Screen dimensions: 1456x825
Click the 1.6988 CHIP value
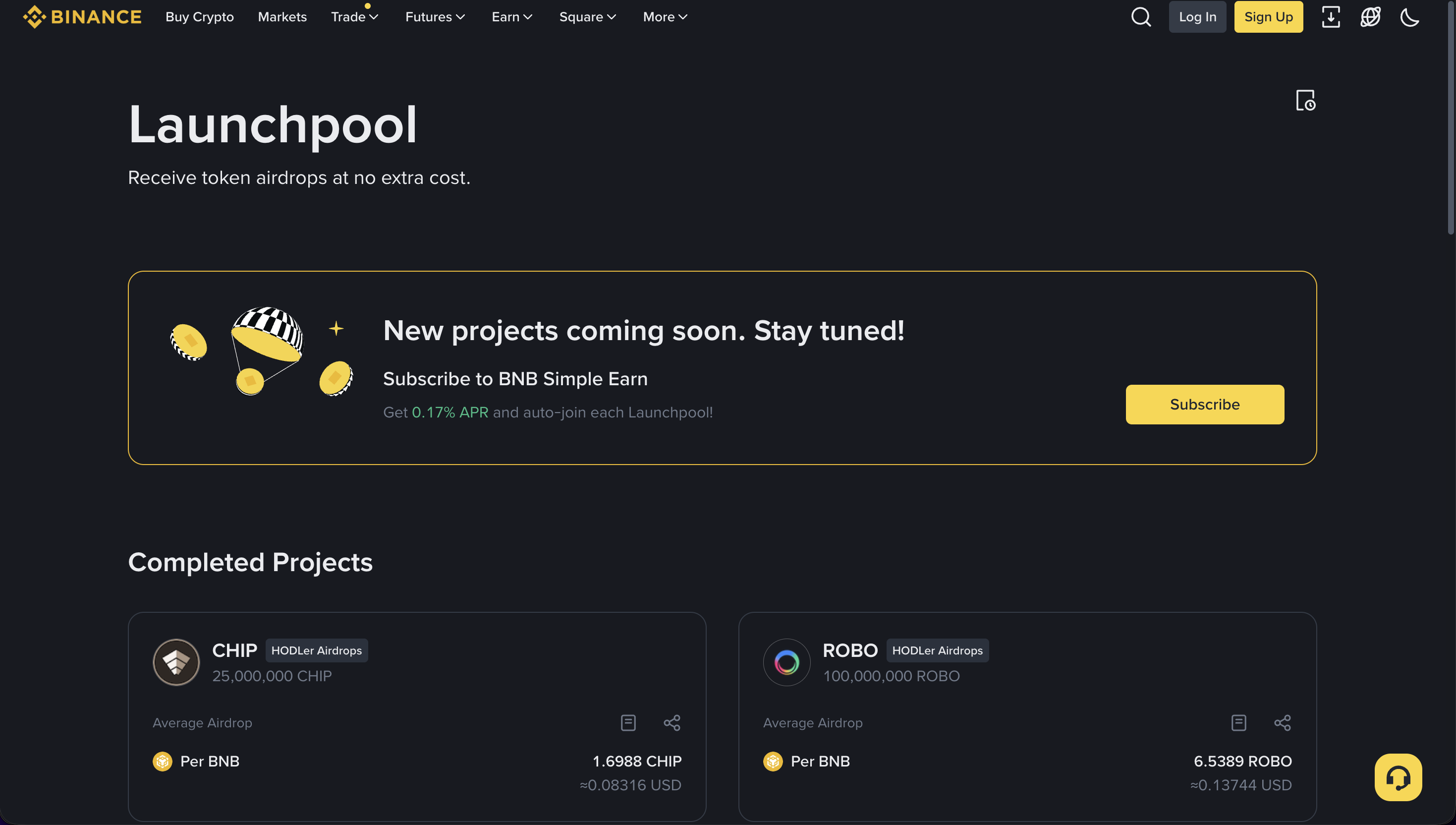636,761
